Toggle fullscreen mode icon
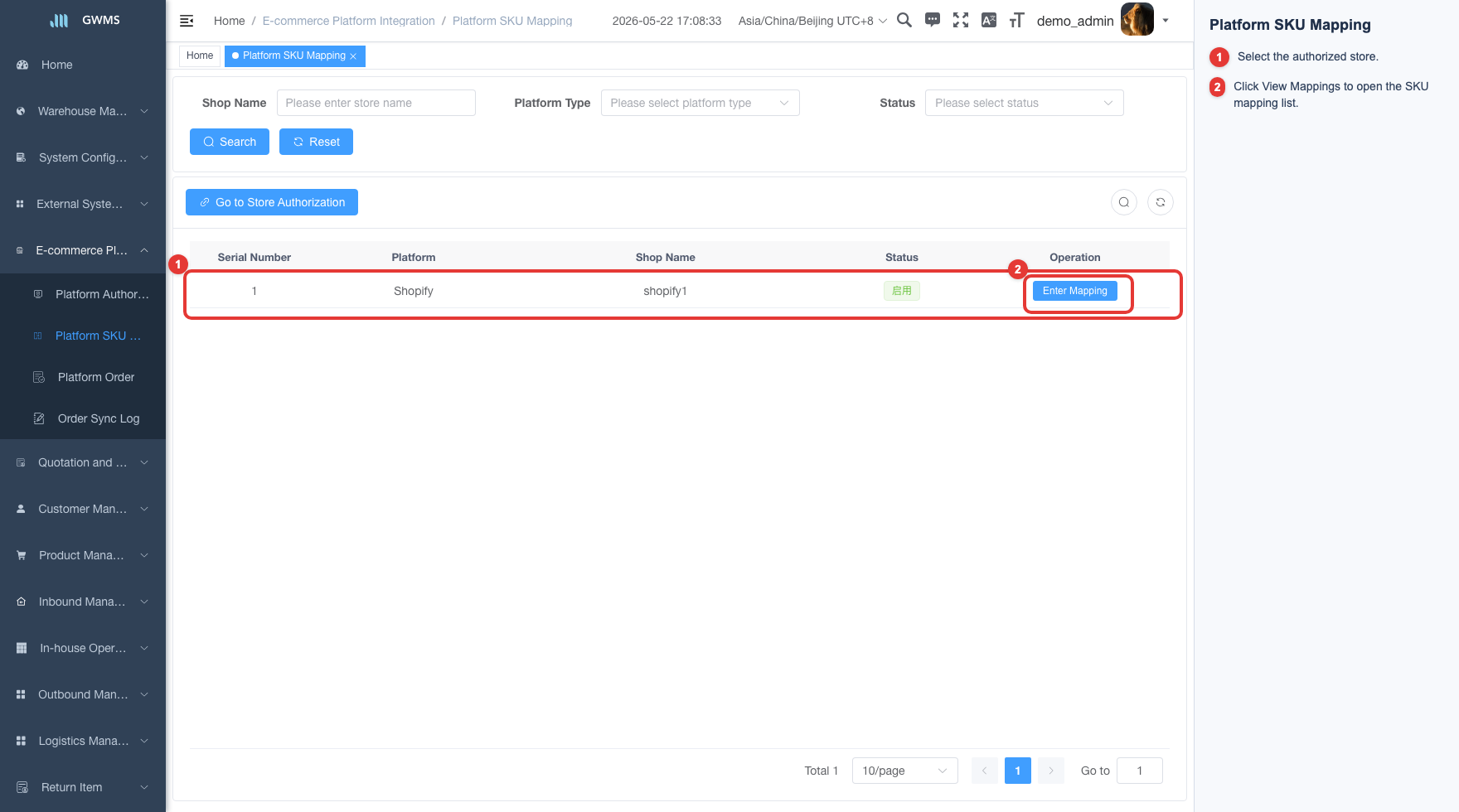1459x812 pixels. coord(961,20)
